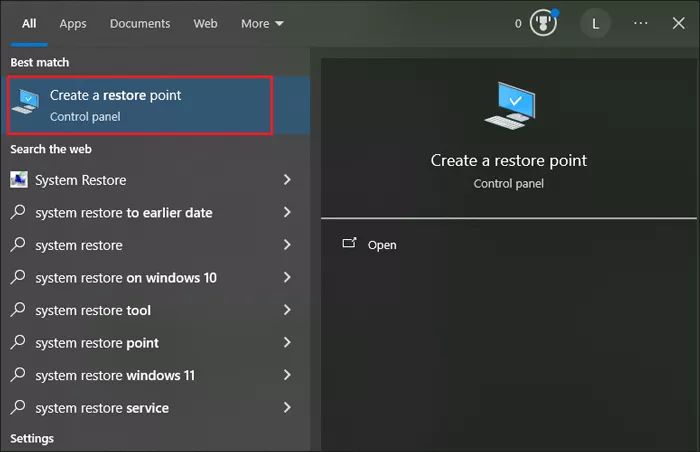
Task: Switch to the Apps tab
Action: pos(73,23)
